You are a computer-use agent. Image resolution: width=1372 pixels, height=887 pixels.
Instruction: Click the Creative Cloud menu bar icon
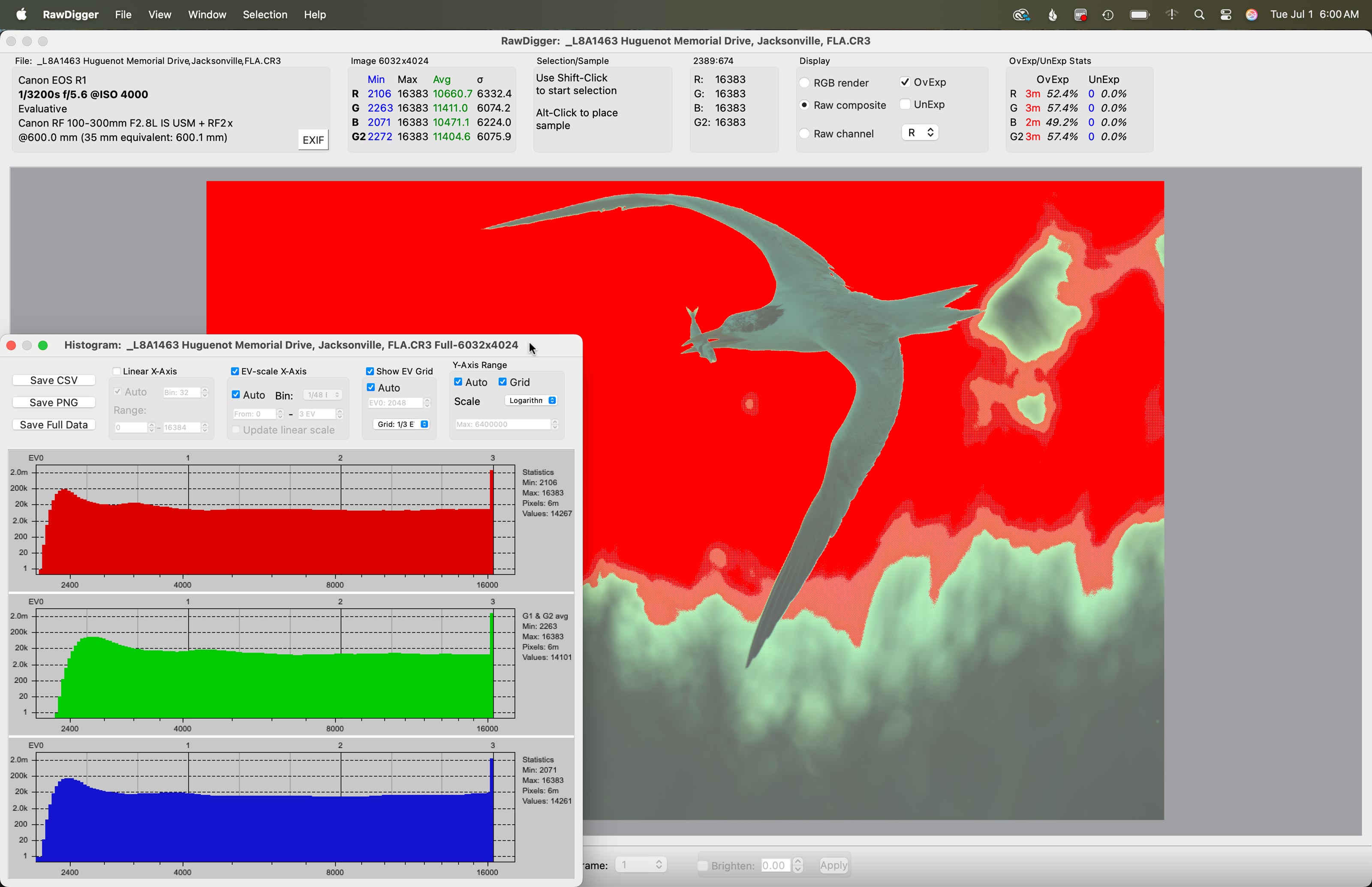1021,15
